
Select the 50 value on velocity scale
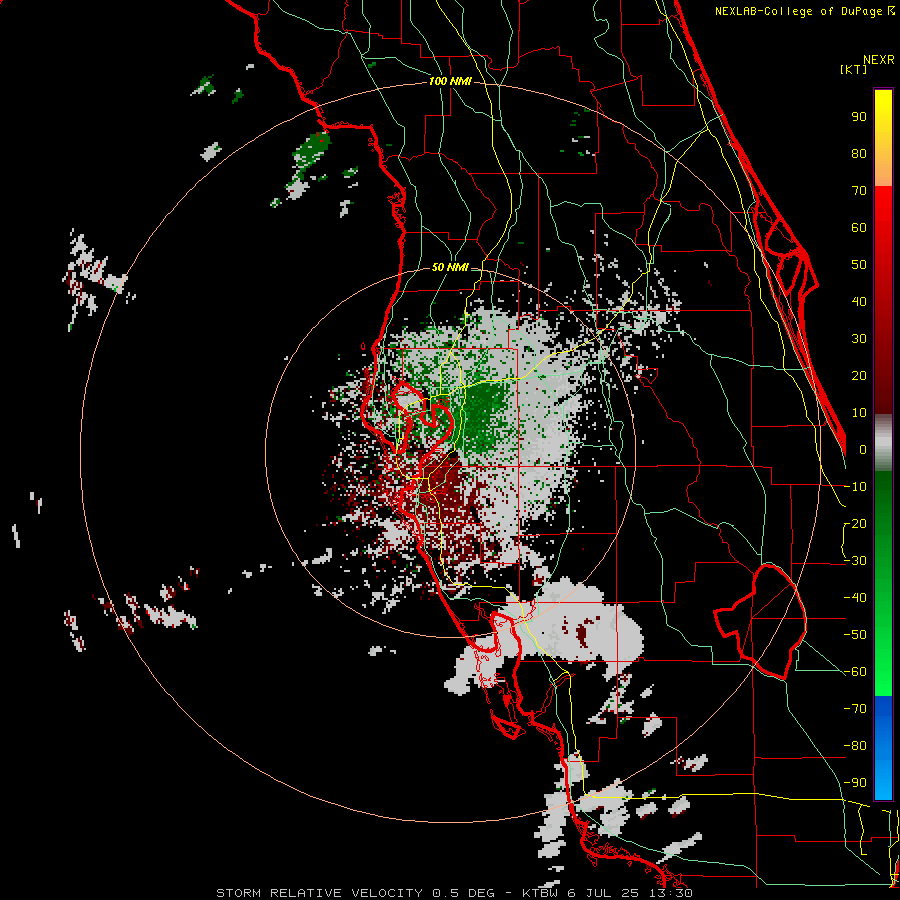click(x=859, y=265)
